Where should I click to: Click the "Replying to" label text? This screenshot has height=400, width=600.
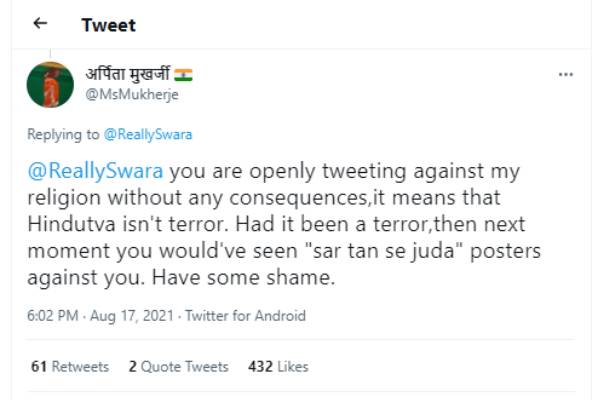pos(63,134)
